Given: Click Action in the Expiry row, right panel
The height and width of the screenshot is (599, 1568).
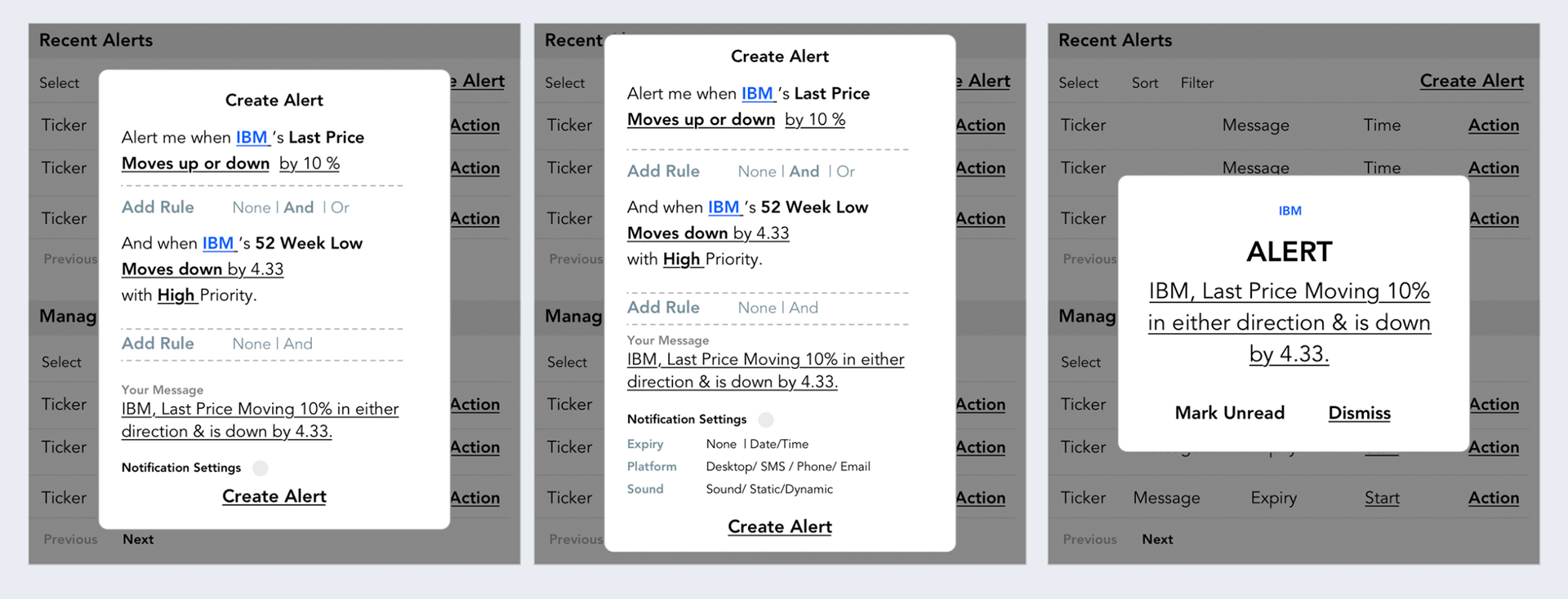Looking at the screenshot, I should pyautogui.click(x=1494, y=498).
